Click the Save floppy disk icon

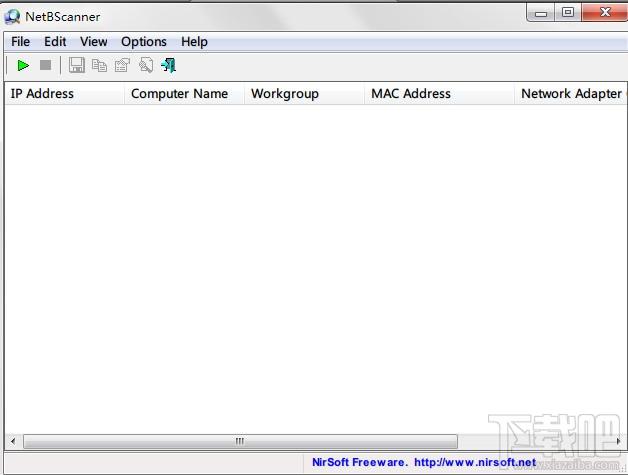76,65
